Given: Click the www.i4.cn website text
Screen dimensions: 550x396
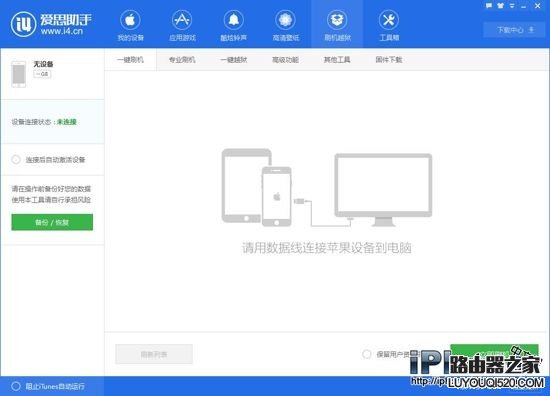Looking at the screenshot, I should [x=62, y=31].
